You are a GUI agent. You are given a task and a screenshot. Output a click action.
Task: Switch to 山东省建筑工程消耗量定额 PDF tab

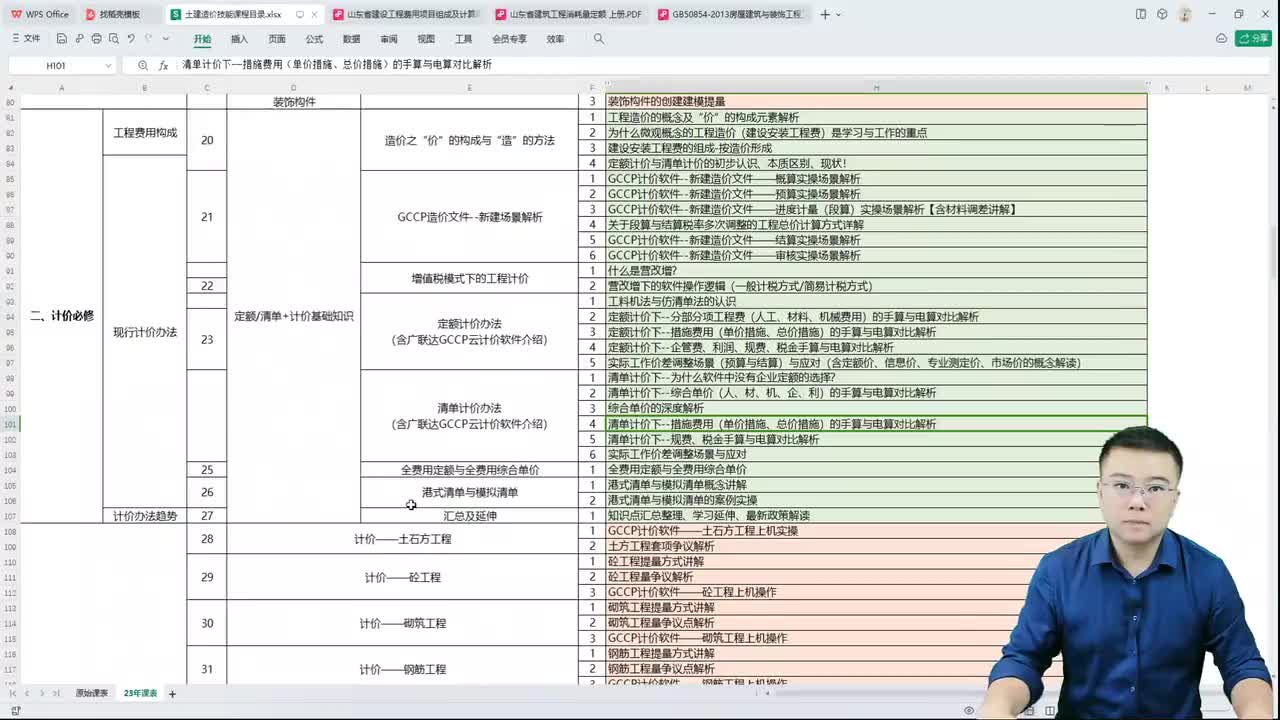pos(568,14)
